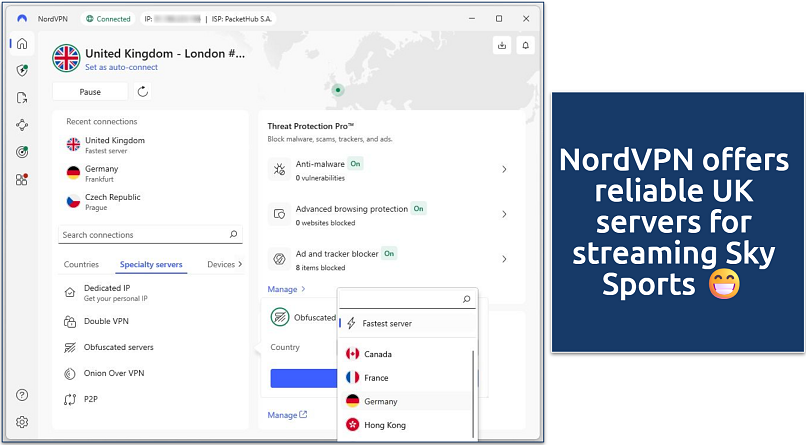Show more tabs arrow after Devices
The height and width of the screenshot is (445, 806).
coord(240,264)
